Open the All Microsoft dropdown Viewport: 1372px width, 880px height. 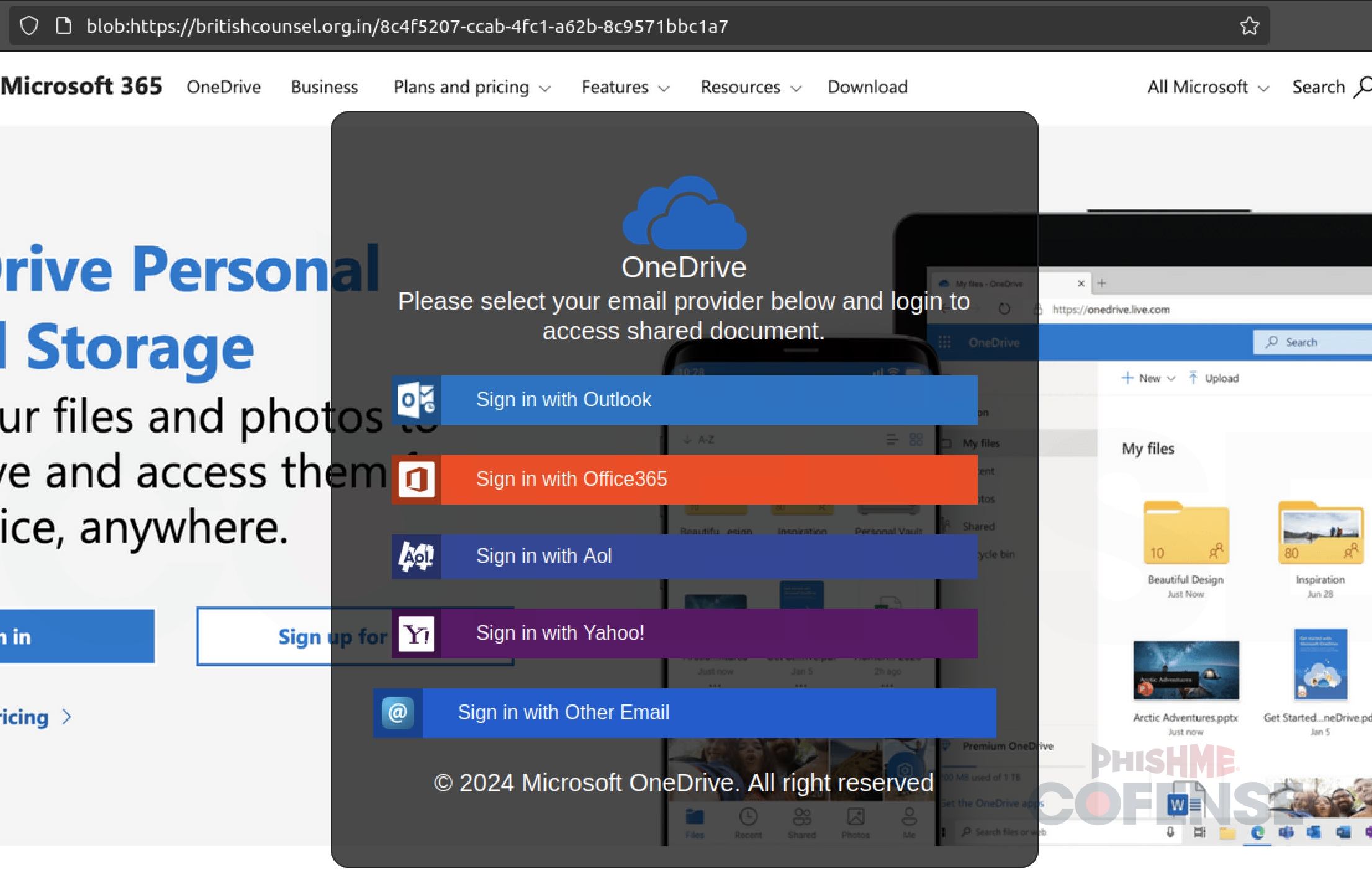click(1208, 87)
